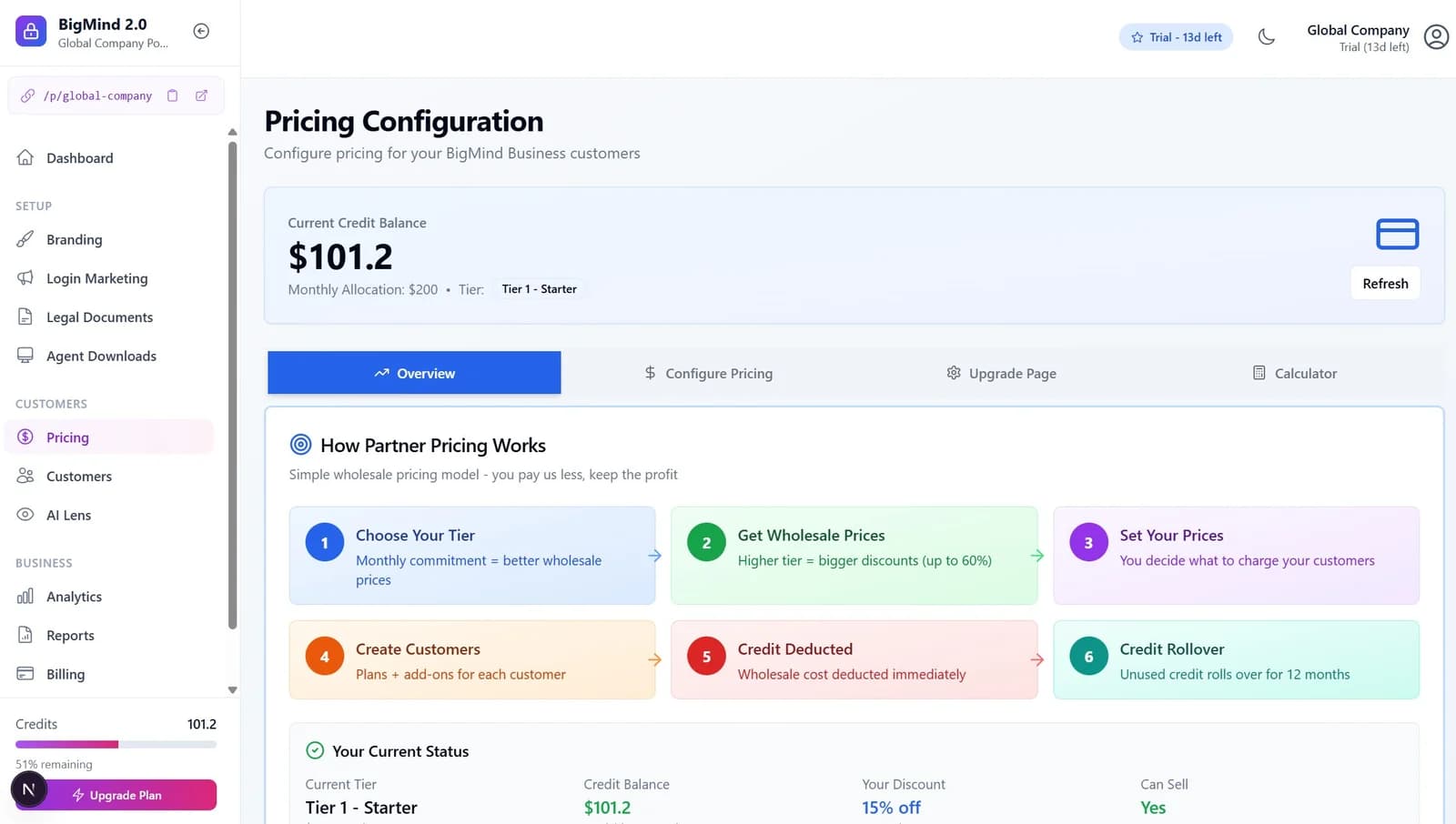Click the credit card icon near Refresh
This screenshot has width=1456, height=824.
coord(1397,234)
